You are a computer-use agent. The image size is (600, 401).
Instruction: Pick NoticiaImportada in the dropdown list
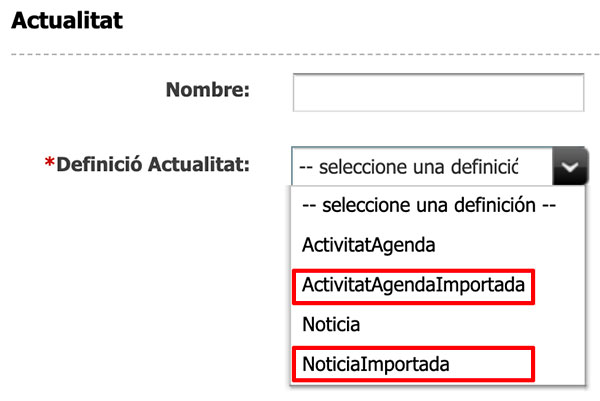[376, 365]
